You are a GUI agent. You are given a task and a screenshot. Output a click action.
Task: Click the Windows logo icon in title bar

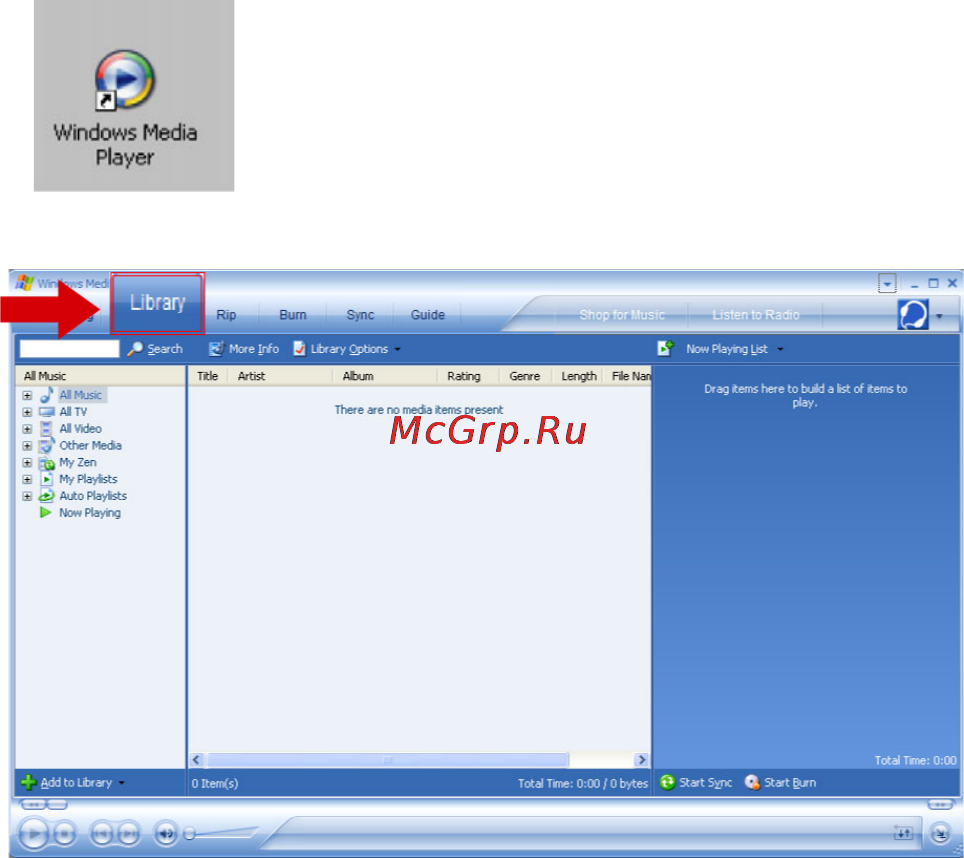point(25,283)
